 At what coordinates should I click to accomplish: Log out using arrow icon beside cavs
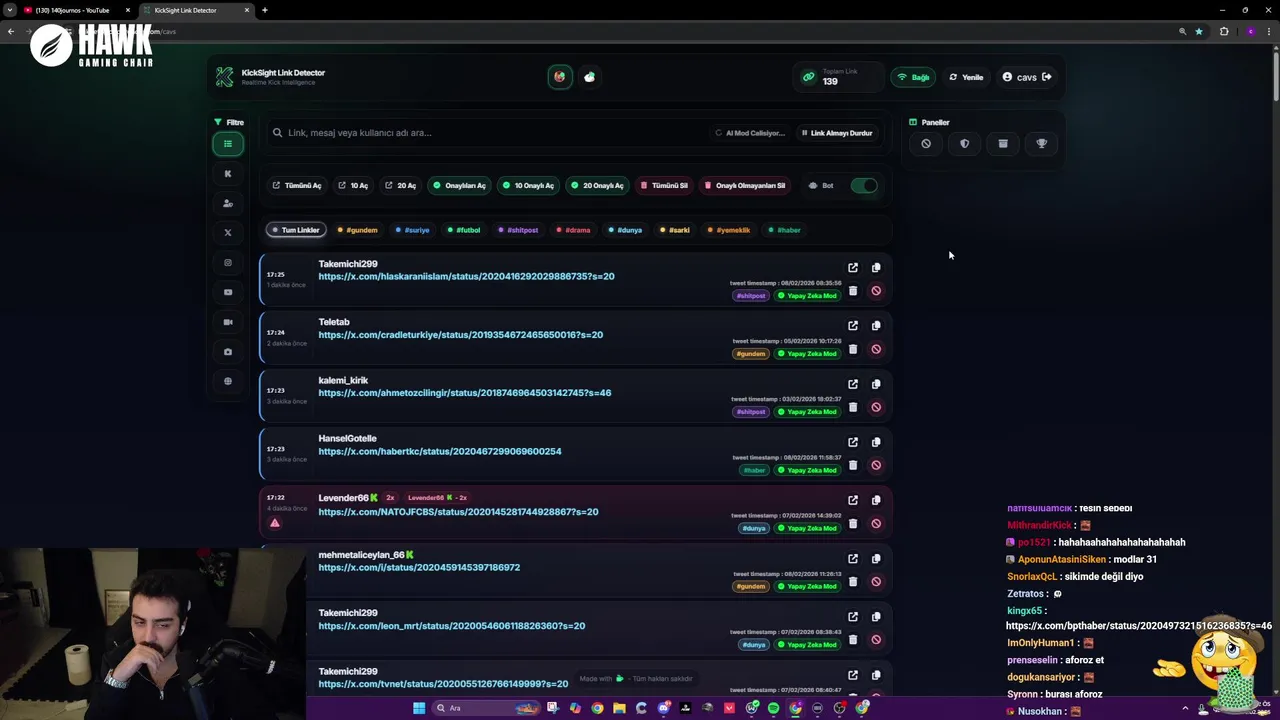click(1047, 77)
